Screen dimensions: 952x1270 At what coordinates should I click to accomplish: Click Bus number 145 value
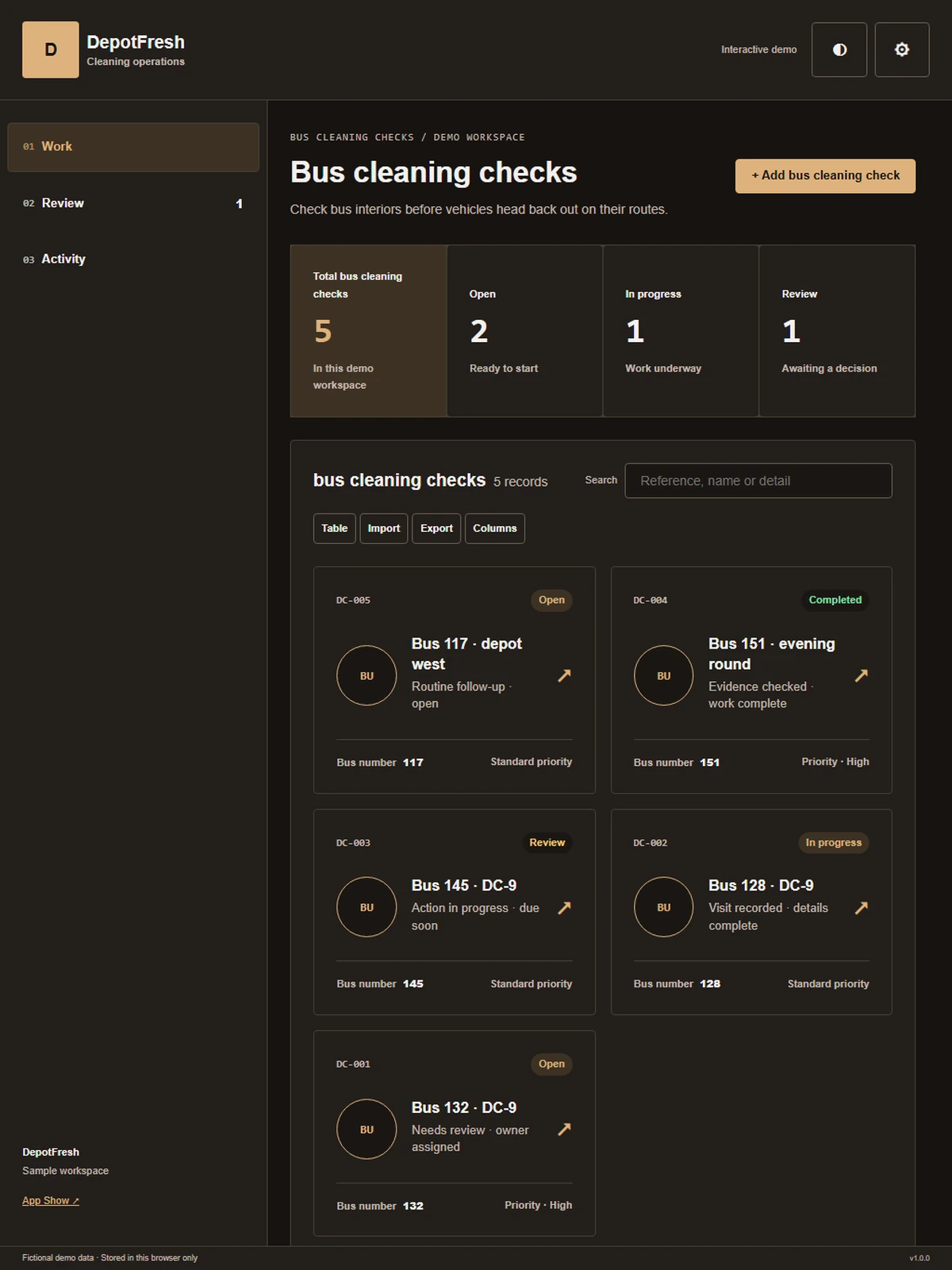tap(413, 984)
